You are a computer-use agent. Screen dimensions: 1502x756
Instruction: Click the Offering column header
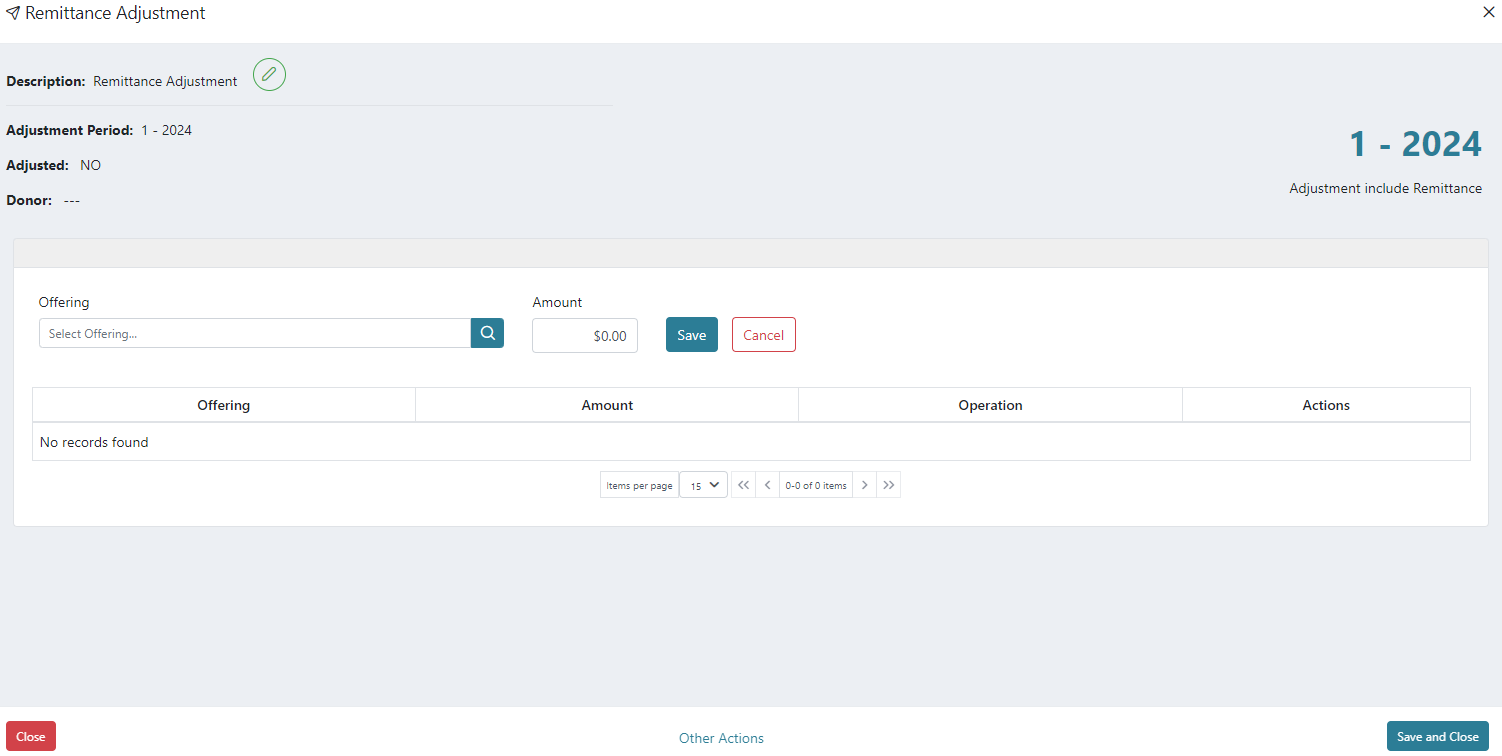223,404
